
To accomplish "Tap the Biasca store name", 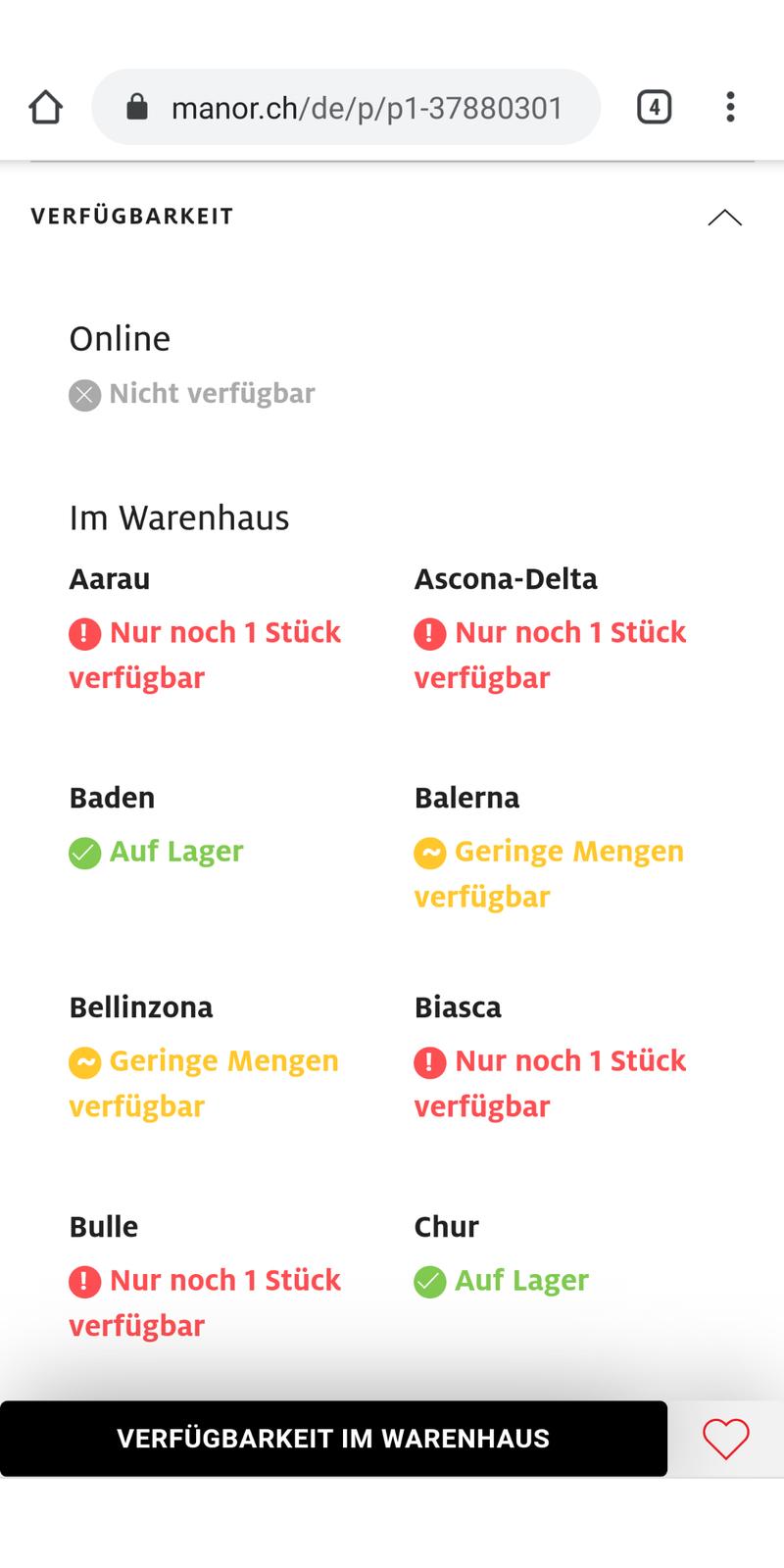I will click(458, 1007).
